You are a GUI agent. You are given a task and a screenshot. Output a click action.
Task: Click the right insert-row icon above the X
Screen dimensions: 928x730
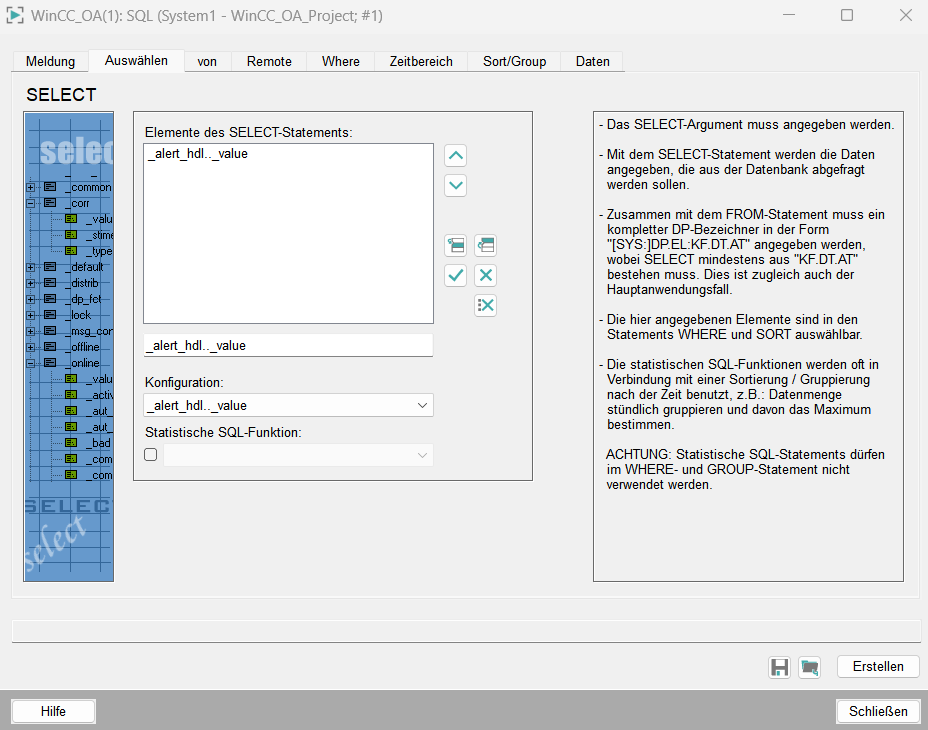(485, 245)
